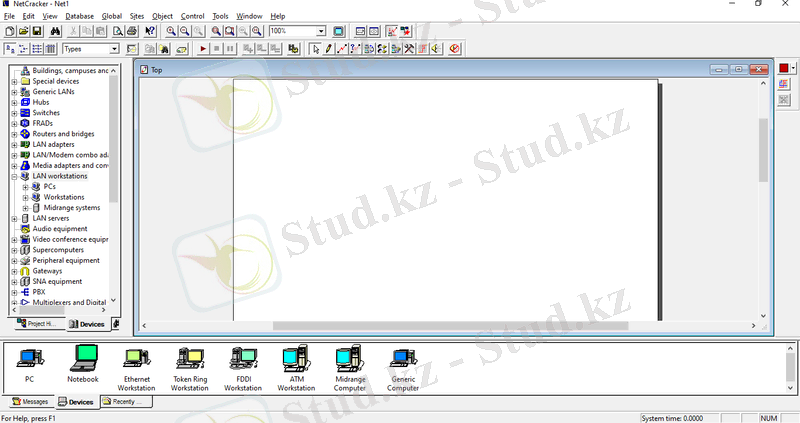Click the device tree scroll-down arrow

pos(113,301)
